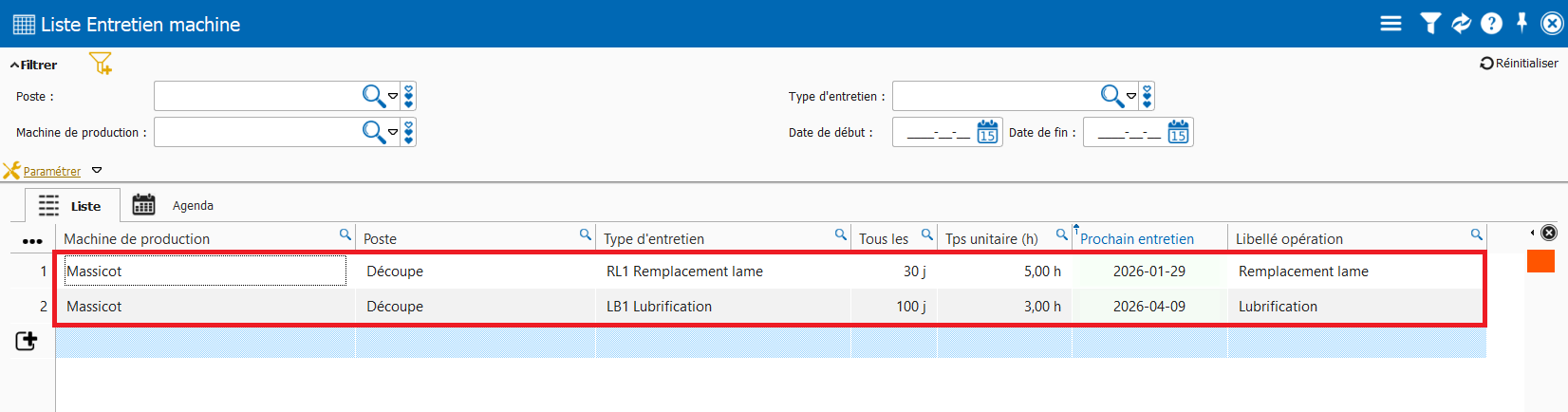This screenshot has height=412, width=1568.
Task: Open the Paramétrer link
Action: pos(51,172)
